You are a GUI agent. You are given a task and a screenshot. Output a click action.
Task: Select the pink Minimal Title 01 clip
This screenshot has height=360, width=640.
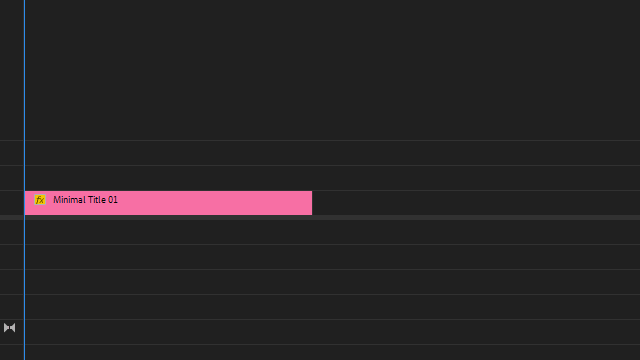click(168, 203)
